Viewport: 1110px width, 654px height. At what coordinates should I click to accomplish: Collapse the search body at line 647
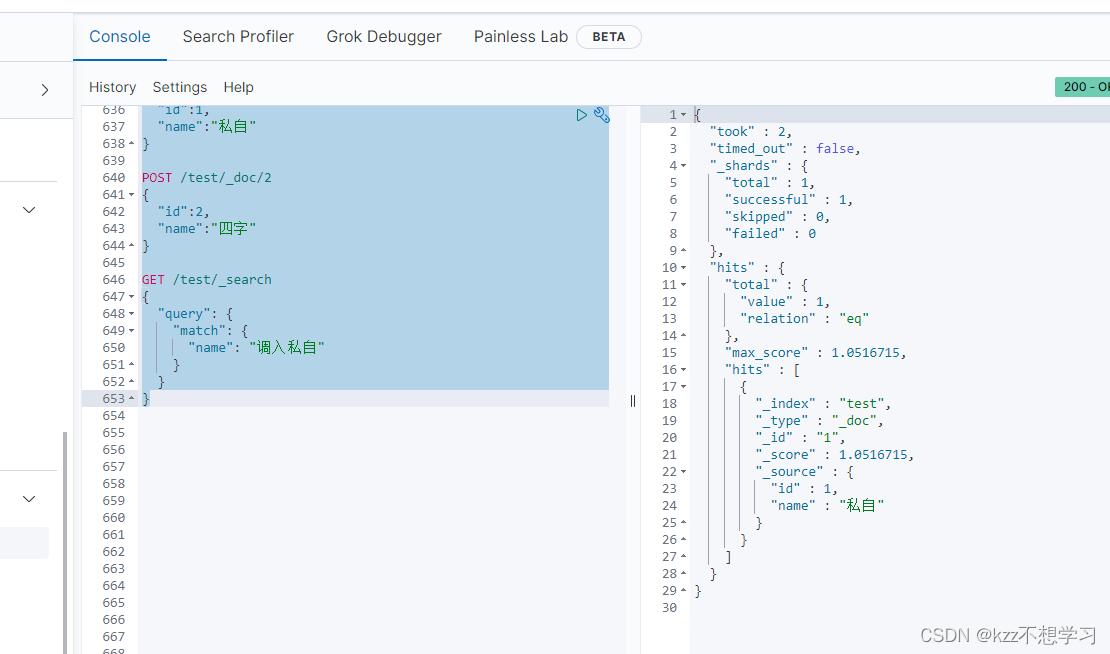[x=132, y=297]
